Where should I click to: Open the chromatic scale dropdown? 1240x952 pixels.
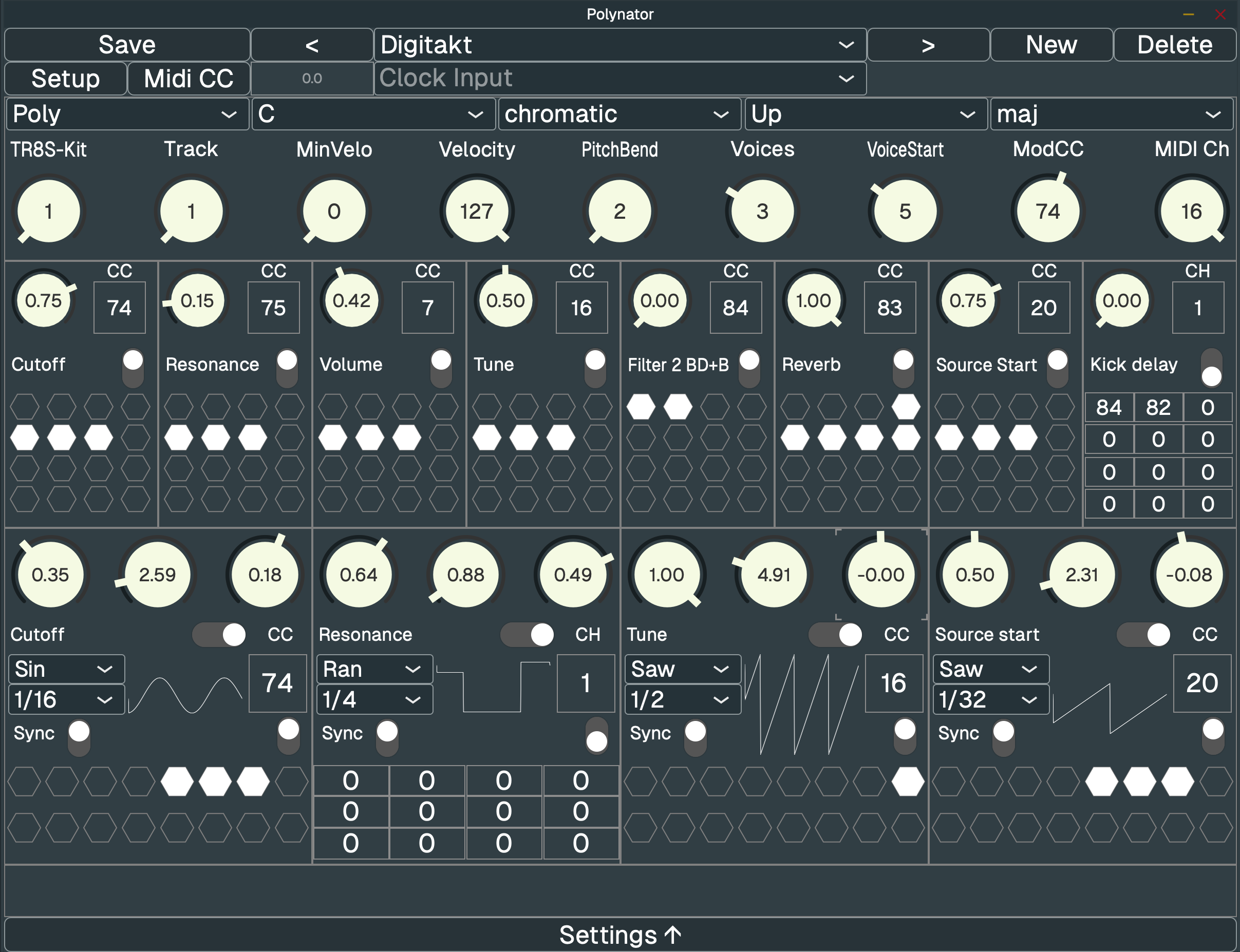(619, 114)
